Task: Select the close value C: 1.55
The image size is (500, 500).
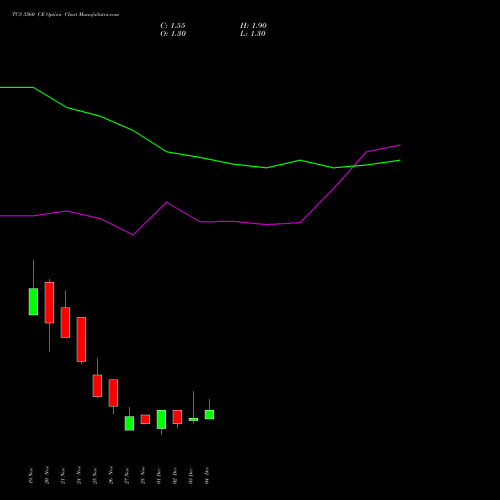Action: pos(173,26)
